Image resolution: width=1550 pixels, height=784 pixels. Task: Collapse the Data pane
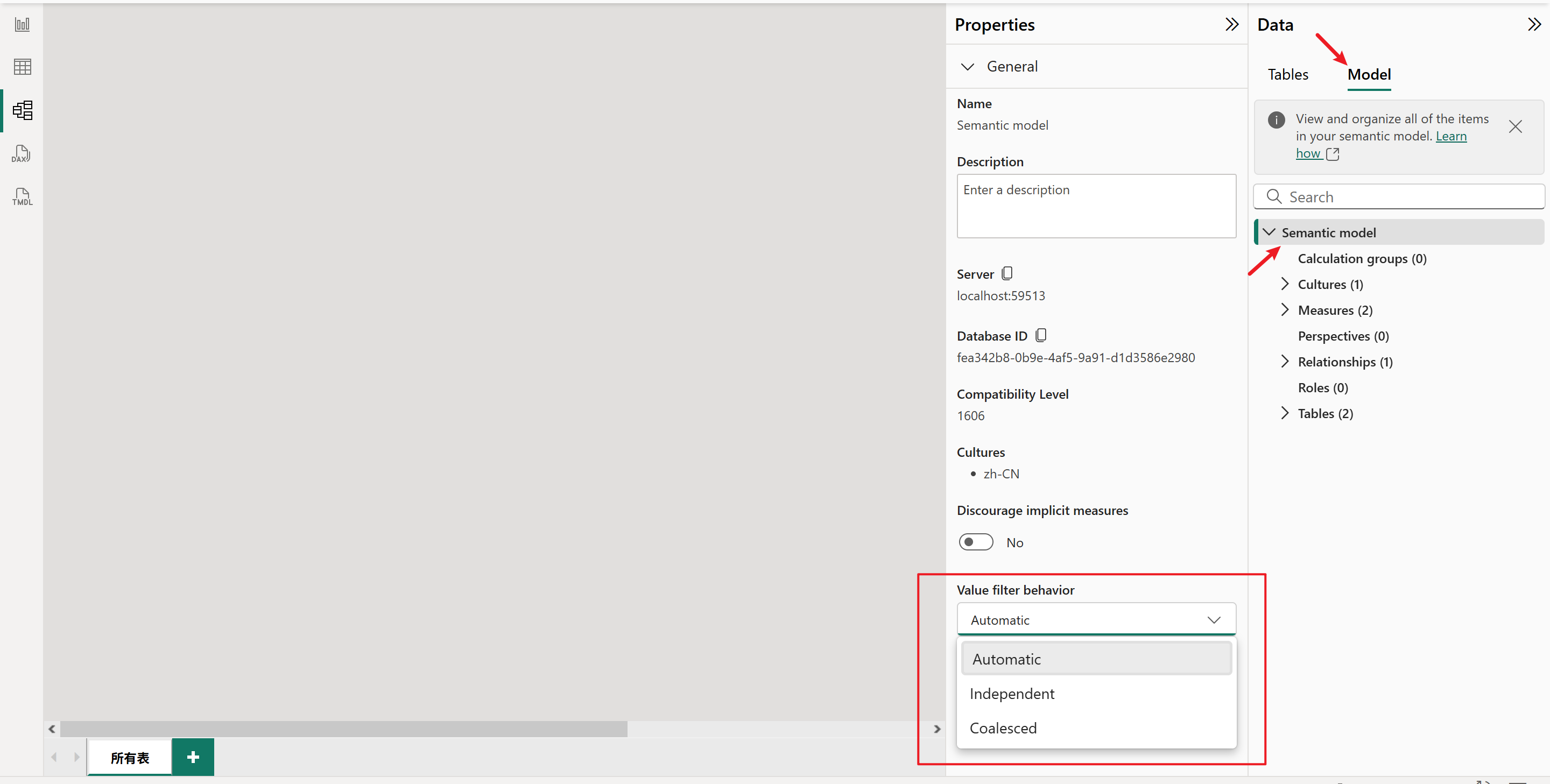[x=1534, y=25]
